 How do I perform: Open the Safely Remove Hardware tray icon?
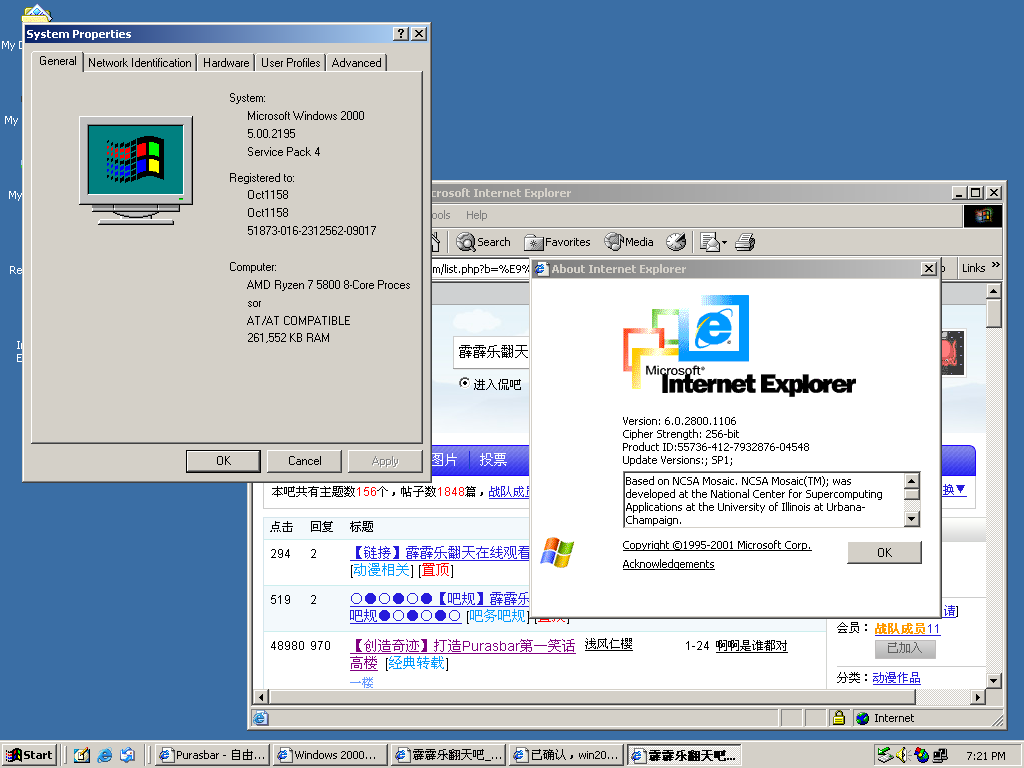(x=885, y=755)
